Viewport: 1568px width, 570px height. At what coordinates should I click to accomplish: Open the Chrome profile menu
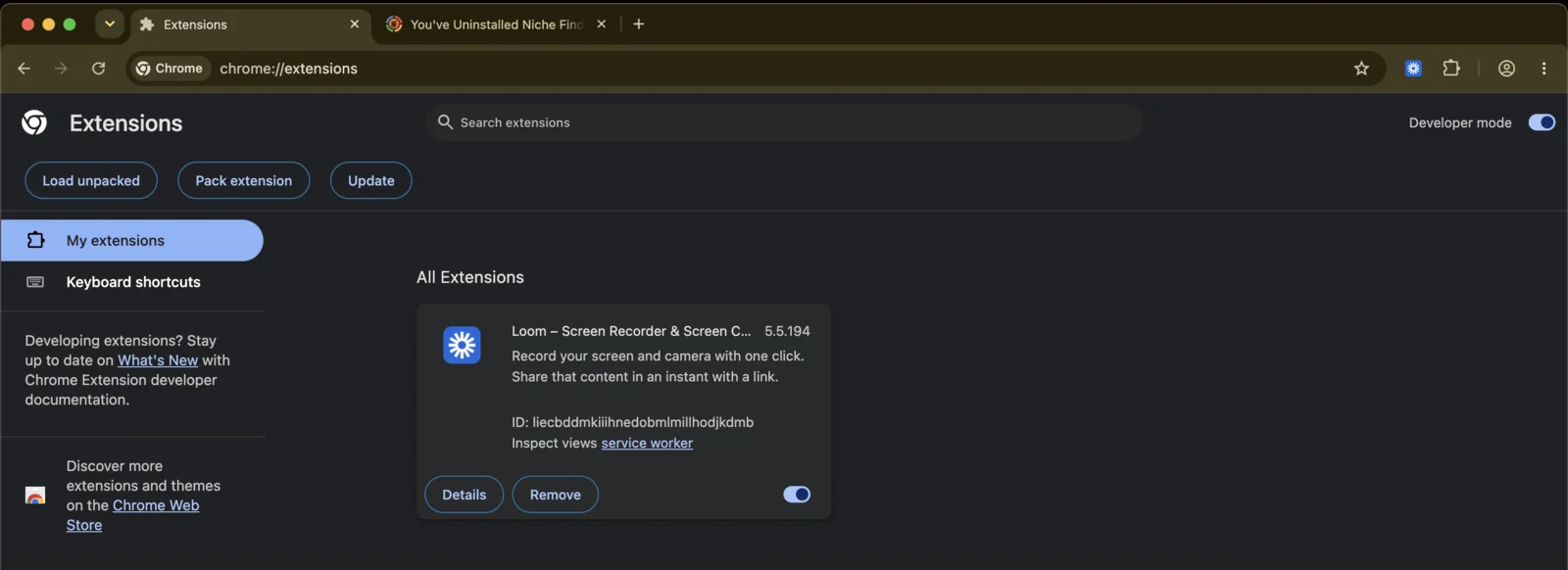tap(1506, 69)
